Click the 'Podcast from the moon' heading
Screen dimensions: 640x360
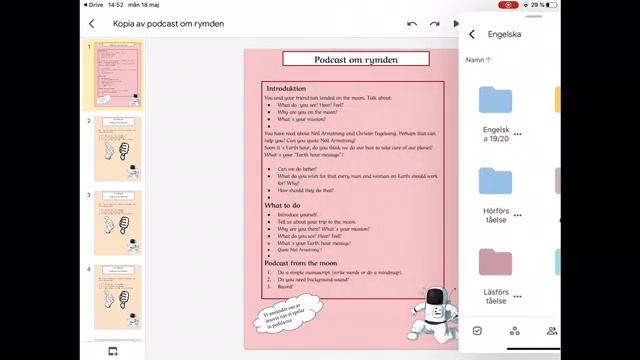coord(301,263)
